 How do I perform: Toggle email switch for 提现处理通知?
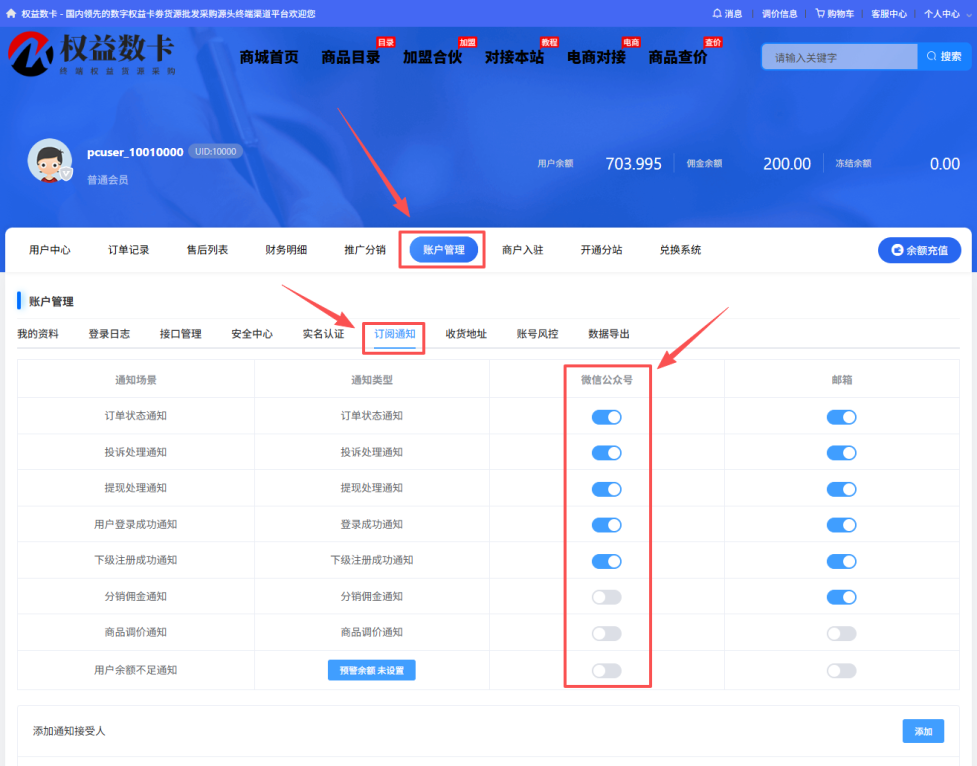click(841, 489)
